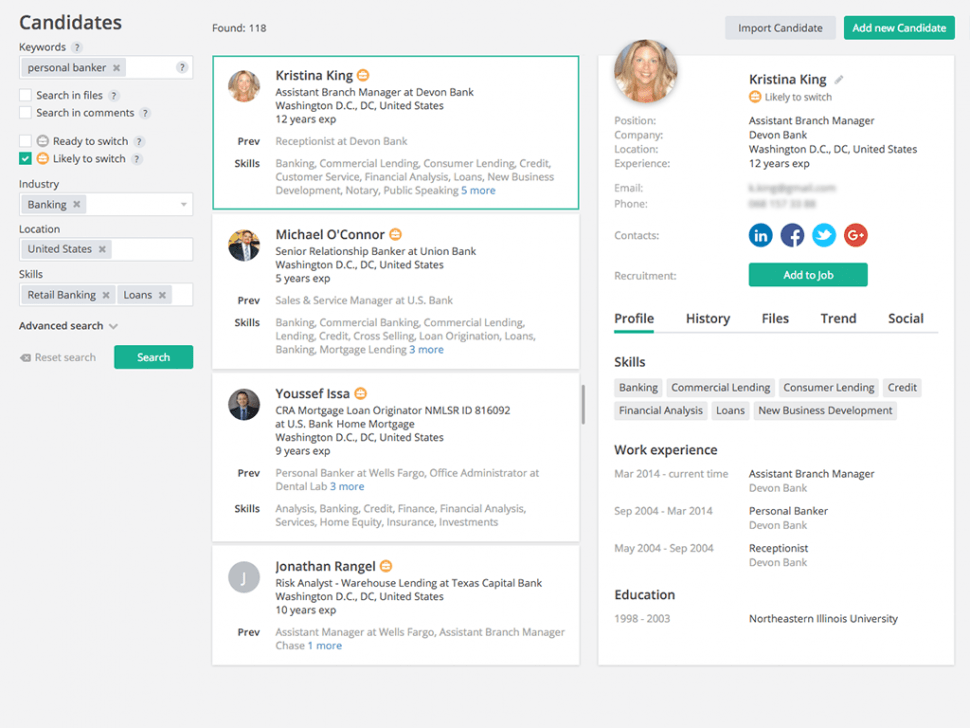Expand '3 more' skills for Michael O'Connor

pos(426,349)
